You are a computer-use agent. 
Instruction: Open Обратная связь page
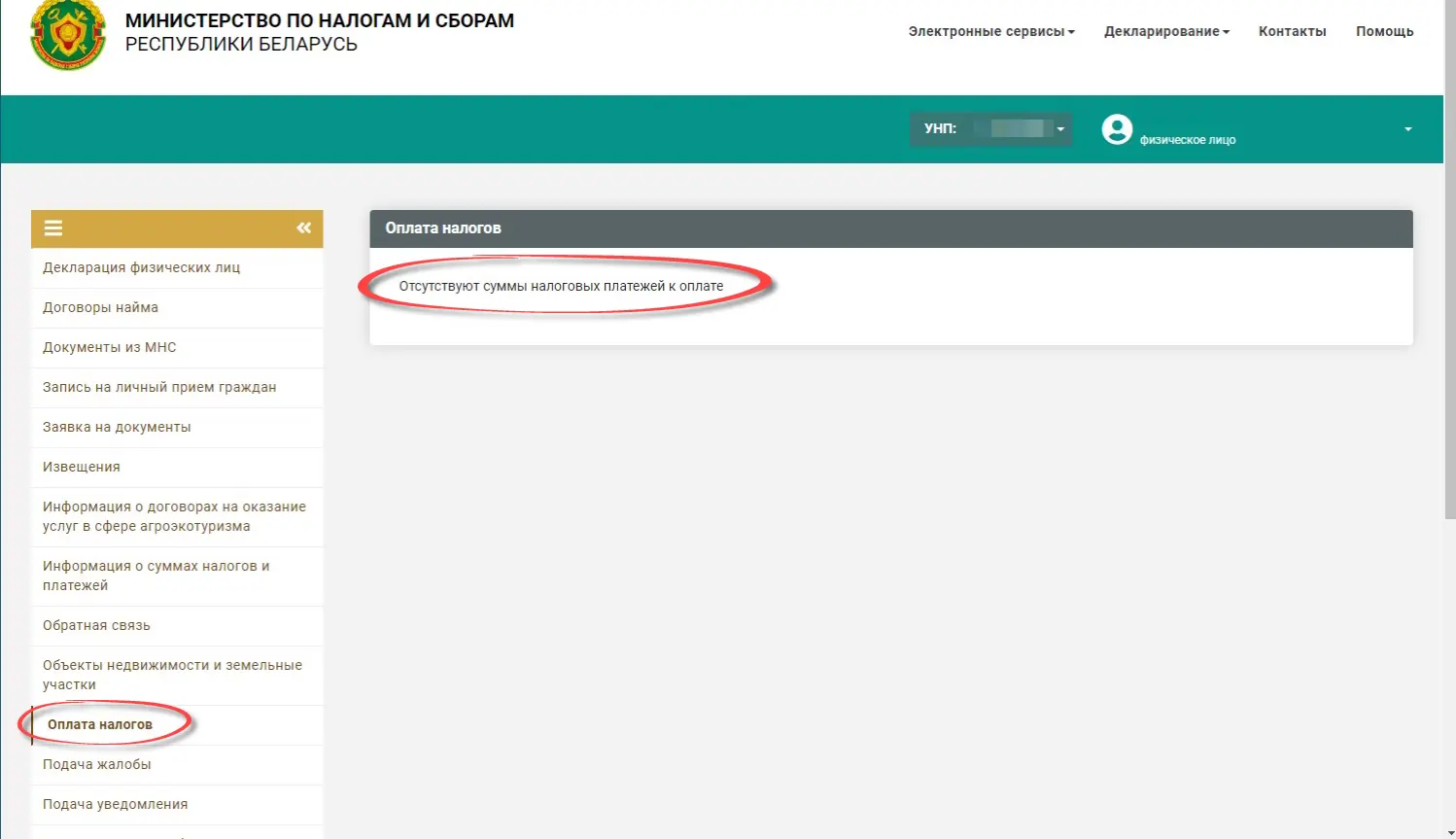[177, 625]
